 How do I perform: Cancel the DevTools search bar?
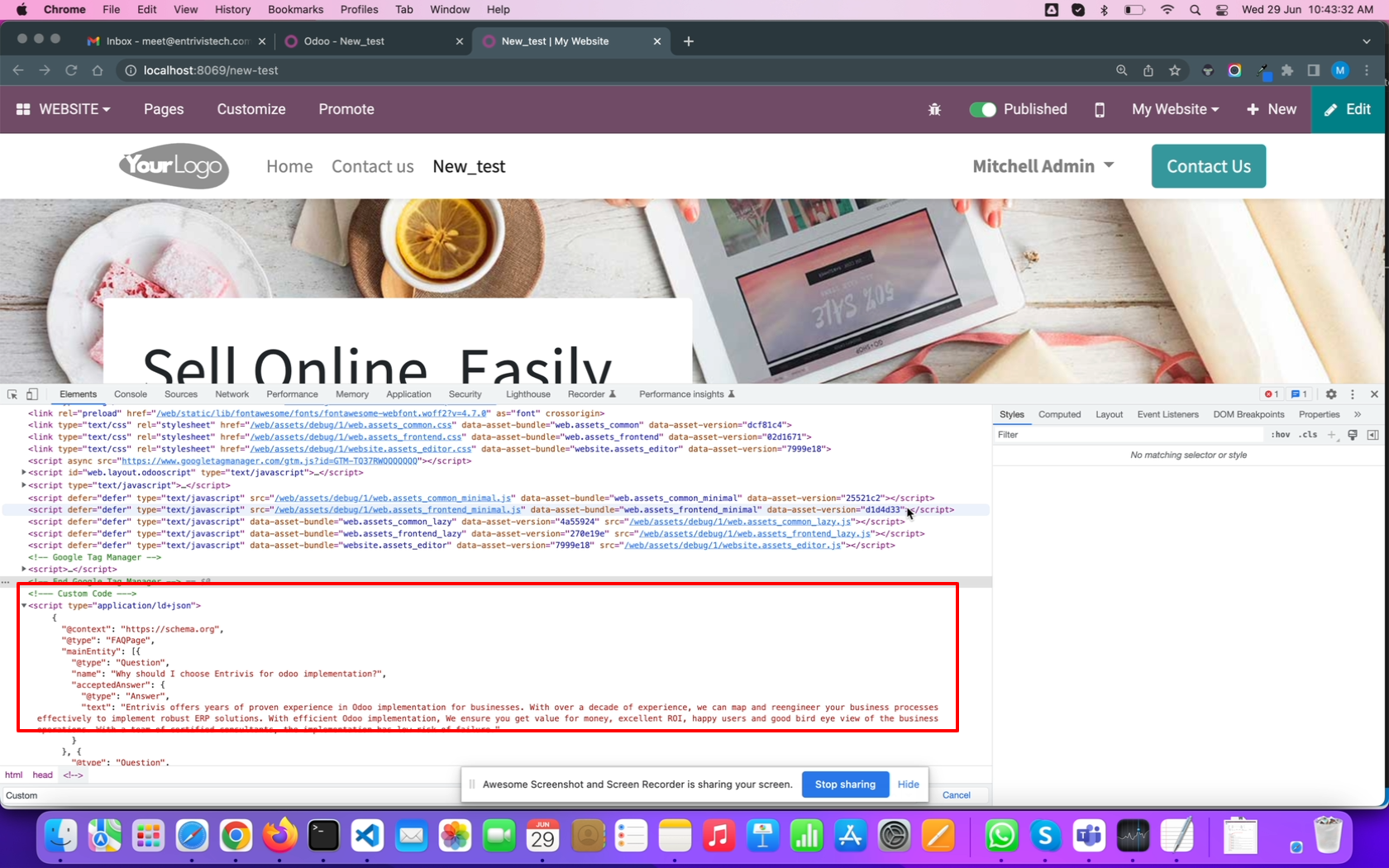(x=957, y=795)
